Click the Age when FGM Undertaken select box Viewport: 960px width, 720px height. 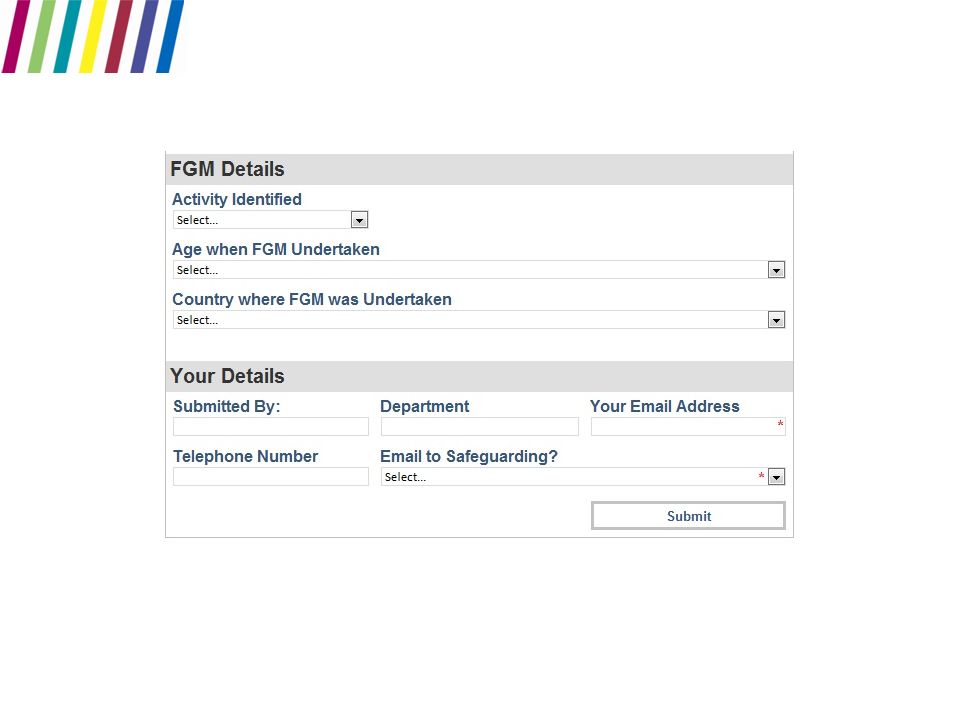[x=479, y=270]
